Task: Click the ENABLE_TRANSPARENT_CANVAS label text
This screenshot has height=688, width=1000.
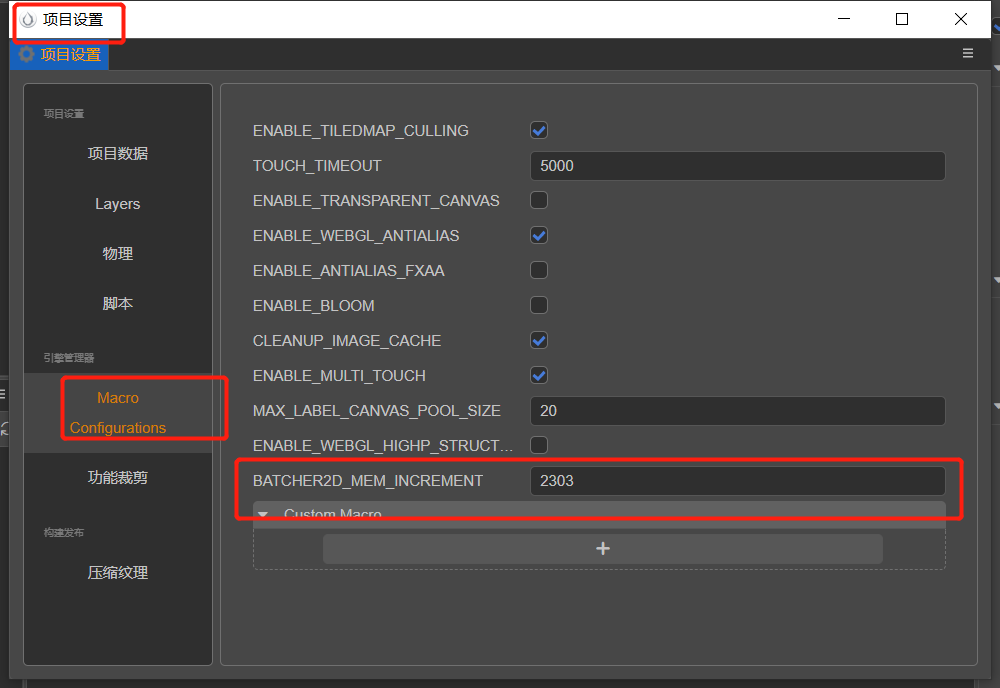Action: [x=376, y=201]
